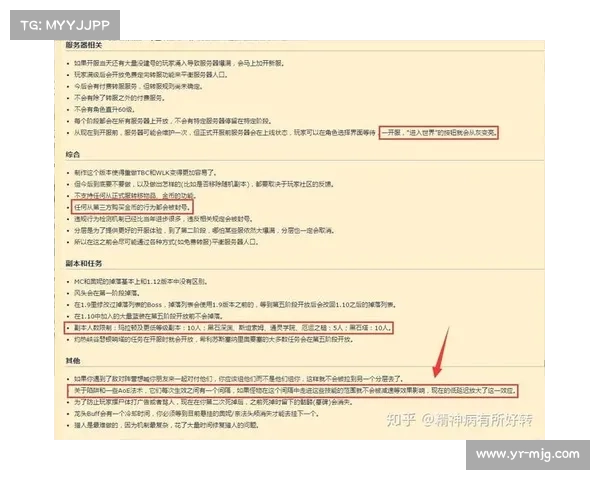Viewport: 600px width, 480px height.
Task: Click the line starting 不支持任何从正式服
Action: click(135, 196)
